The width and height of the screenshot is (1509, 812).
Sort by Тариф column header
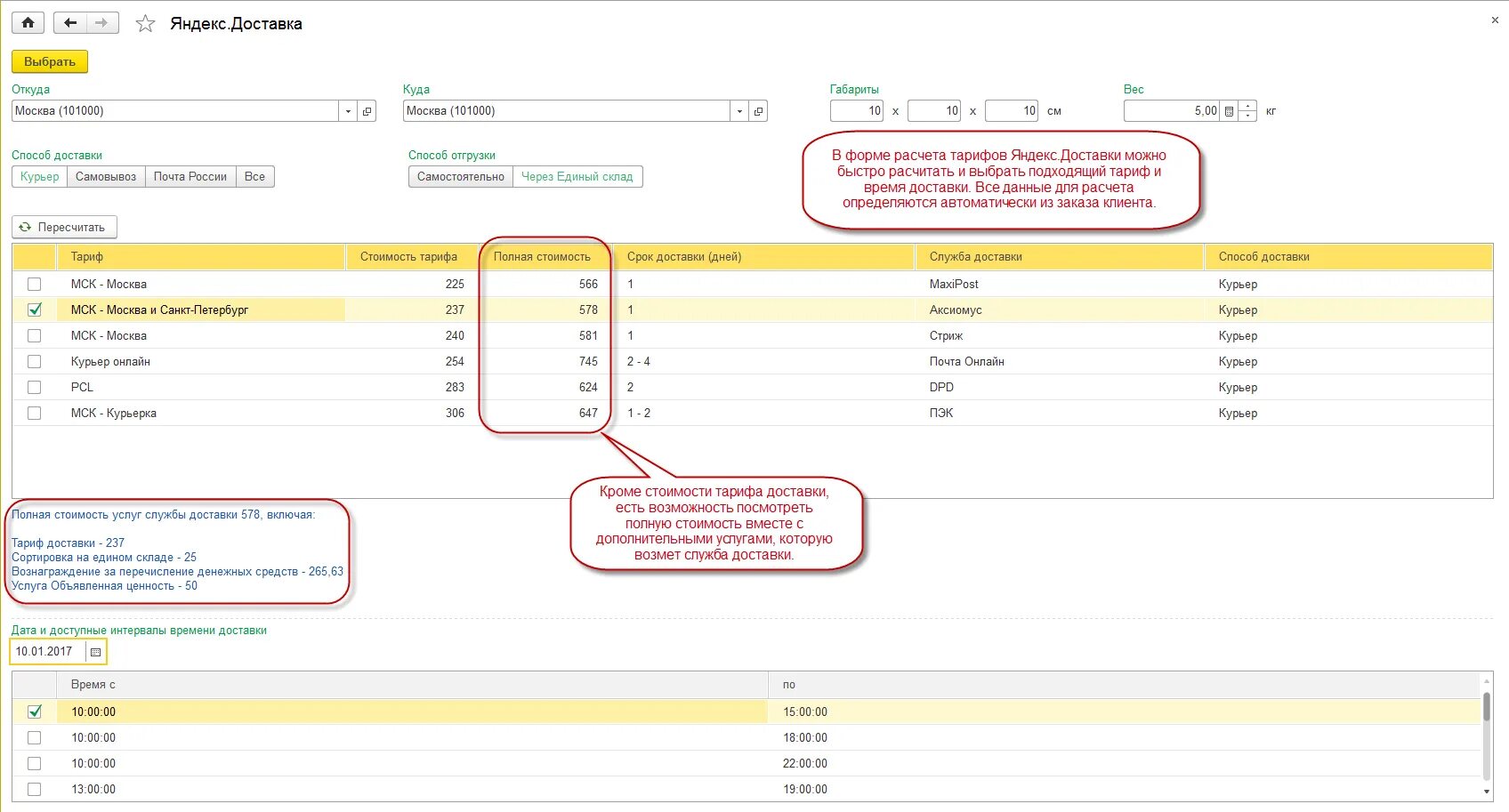201,257
